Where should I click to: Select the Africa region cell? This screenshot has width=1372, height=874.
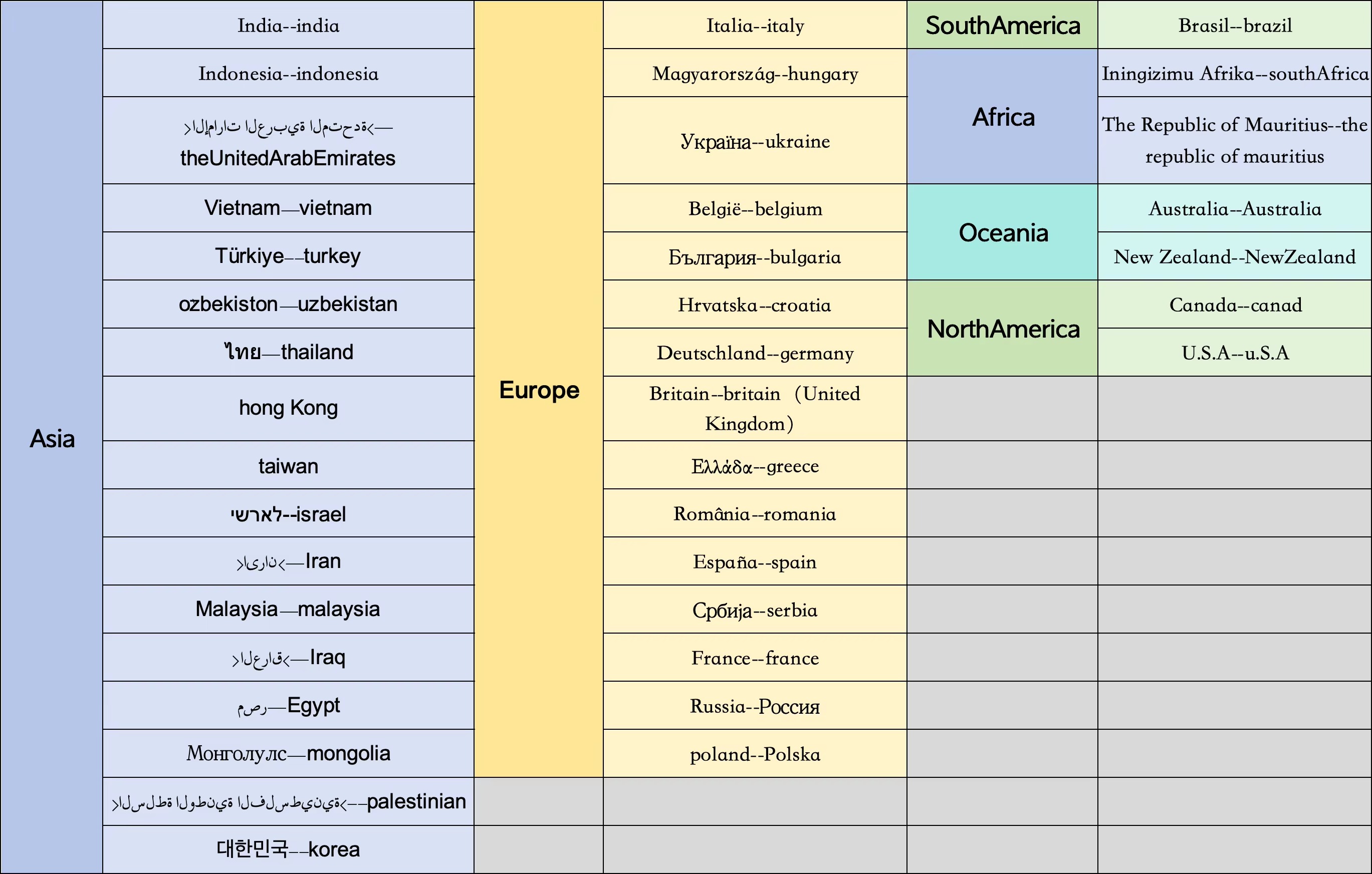click(x=1003, y=117)
